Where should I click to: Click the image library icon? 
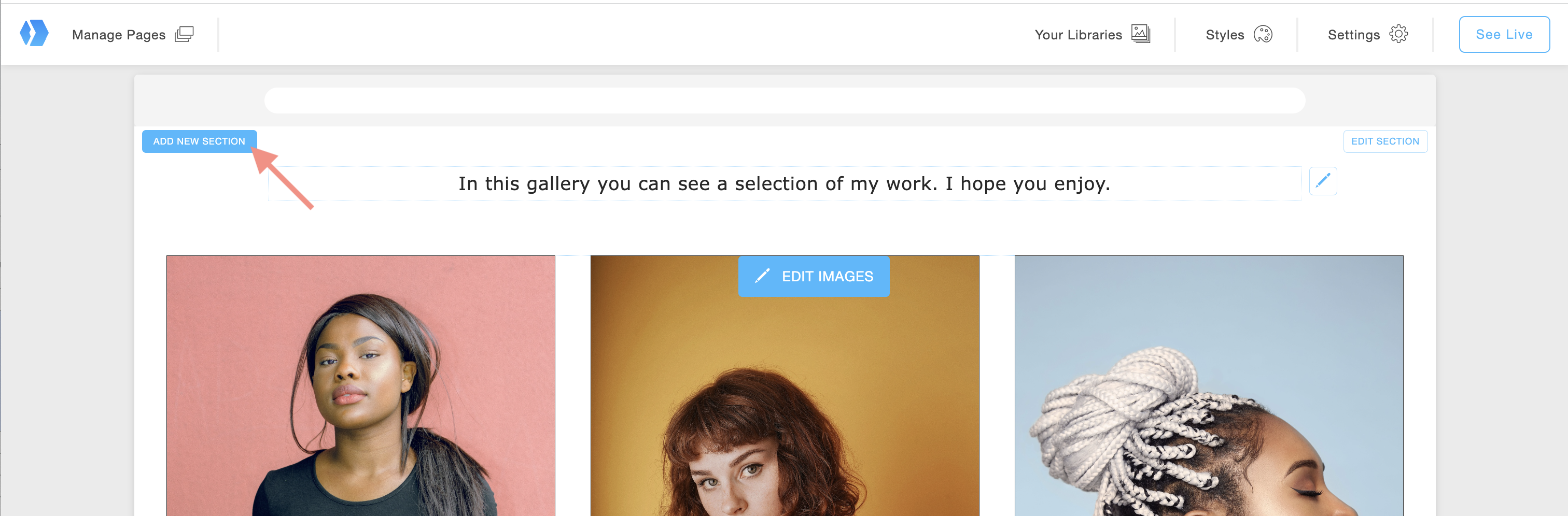1140,34
